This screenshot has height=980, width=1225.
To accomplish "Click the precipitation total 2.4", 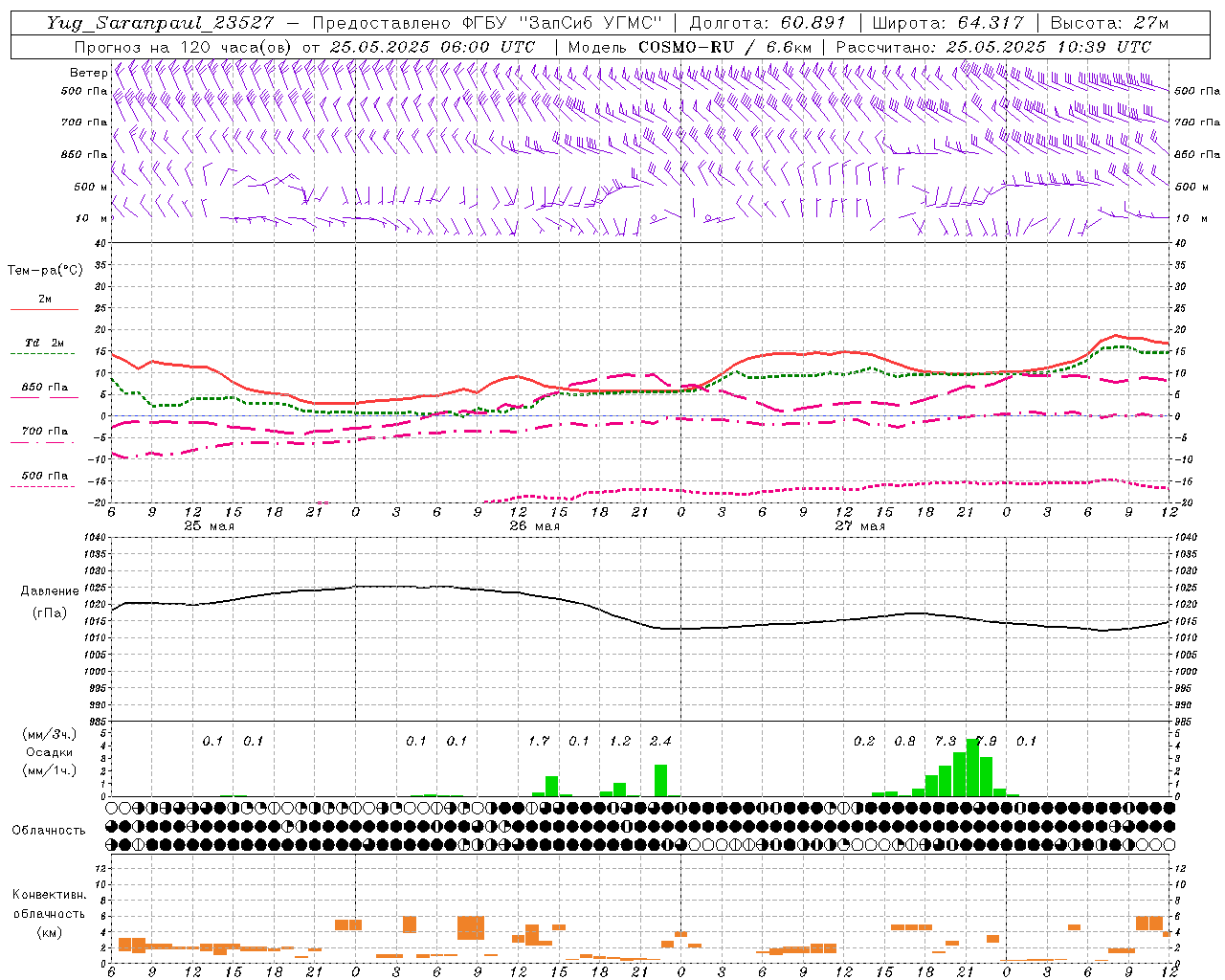I will pos(660,742).
